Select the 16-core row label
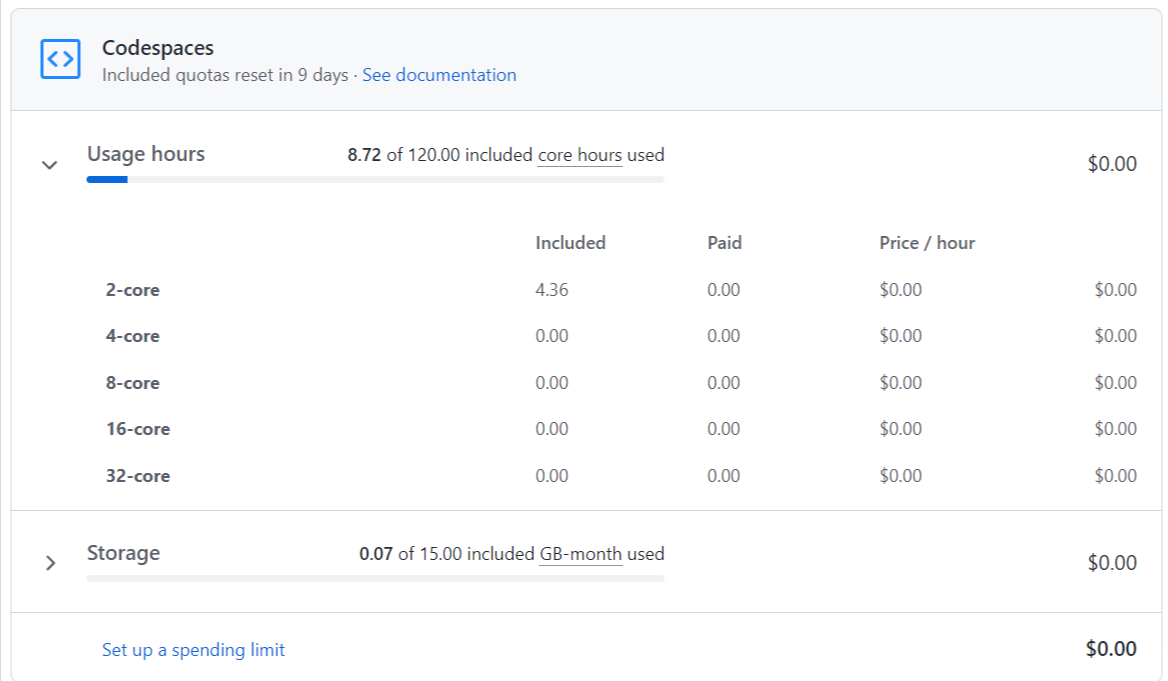Image resolution: width=1168 pixels, height=681 pixels. pos(138,429)
